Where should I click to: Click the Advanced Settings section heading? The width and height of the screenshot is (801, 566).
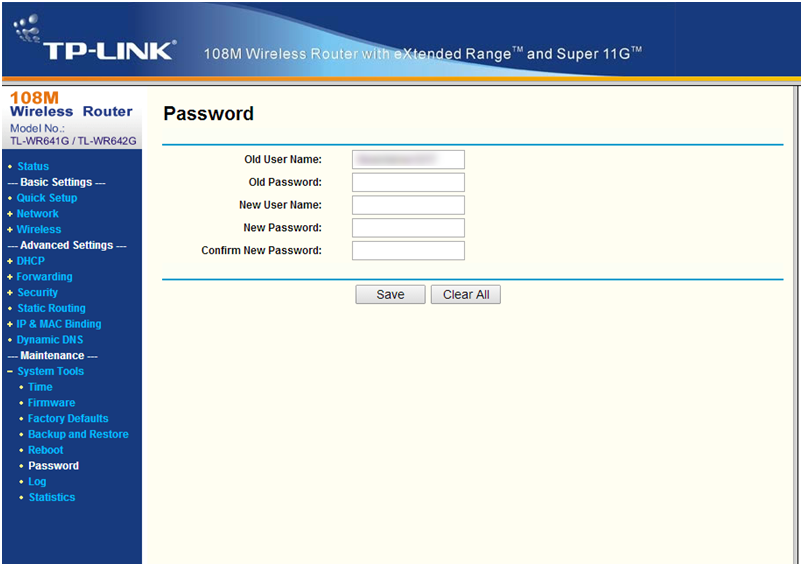pyautogui.click(x=66, y=246)
